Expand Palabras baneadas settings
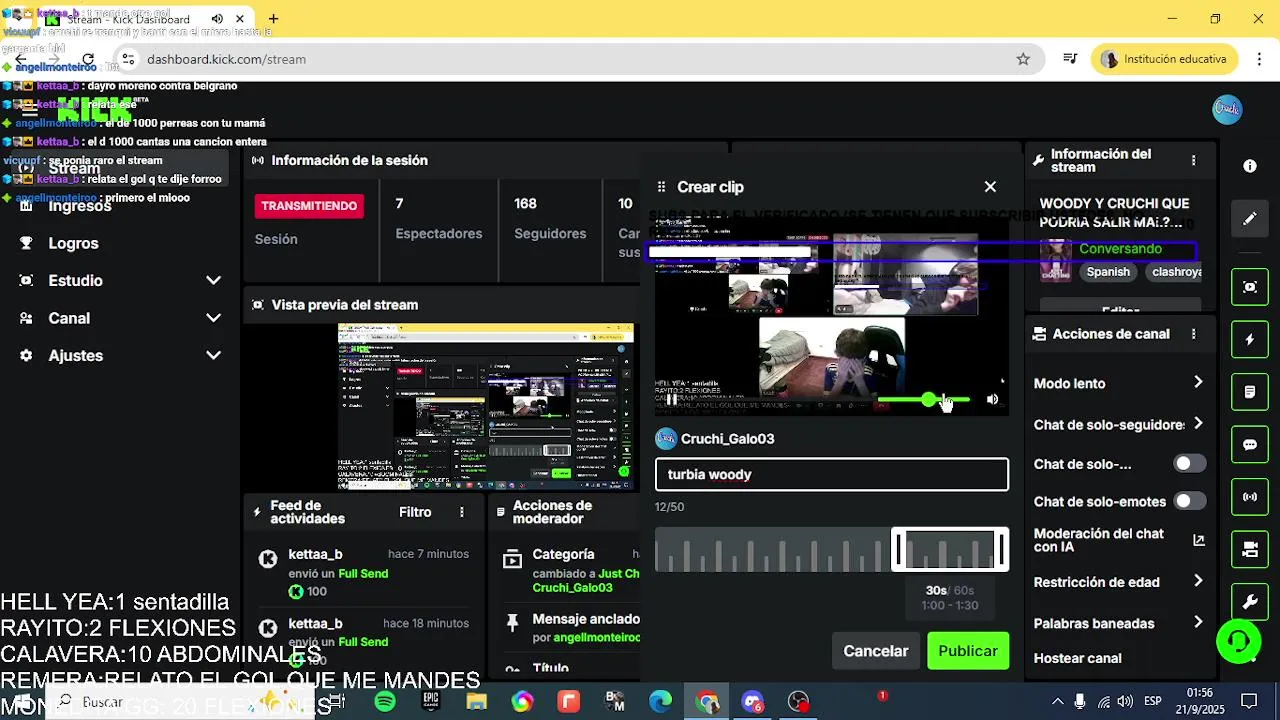This screenshot has width=1280, height=720. pyautogui.click(x=1198, y=623)
